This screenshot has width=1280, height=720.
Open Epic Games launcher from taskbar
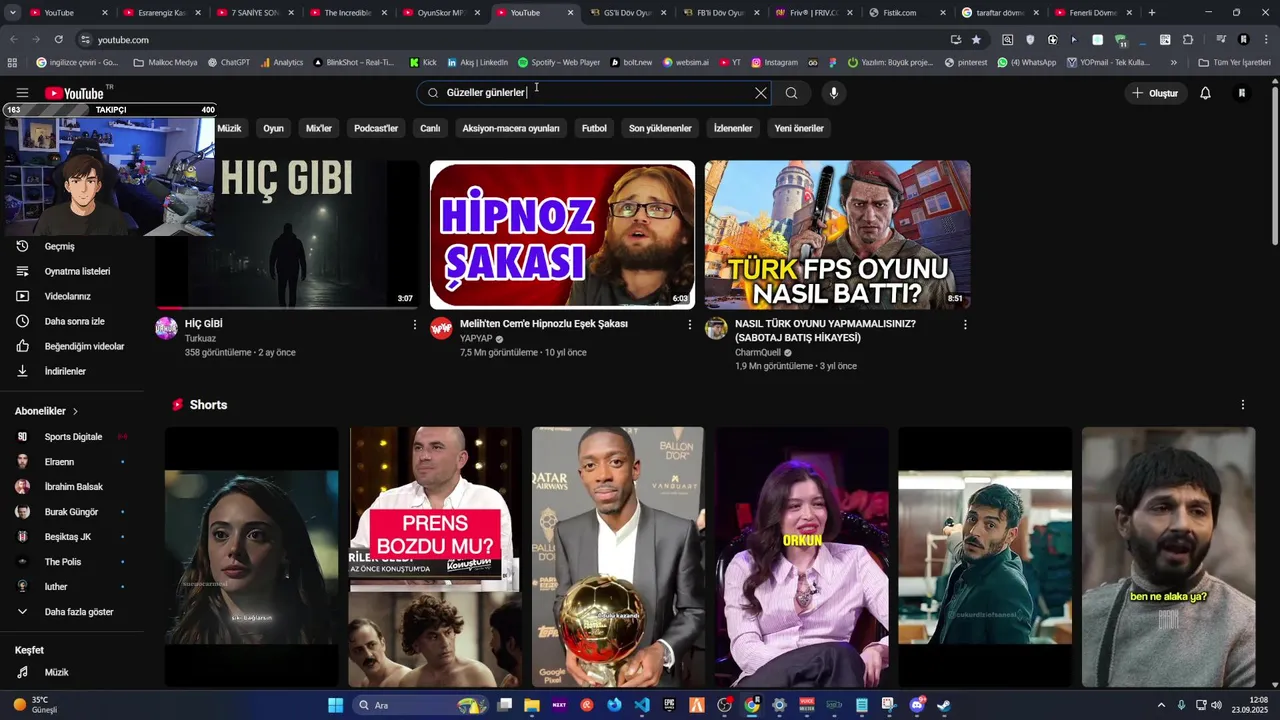(669, 705)
